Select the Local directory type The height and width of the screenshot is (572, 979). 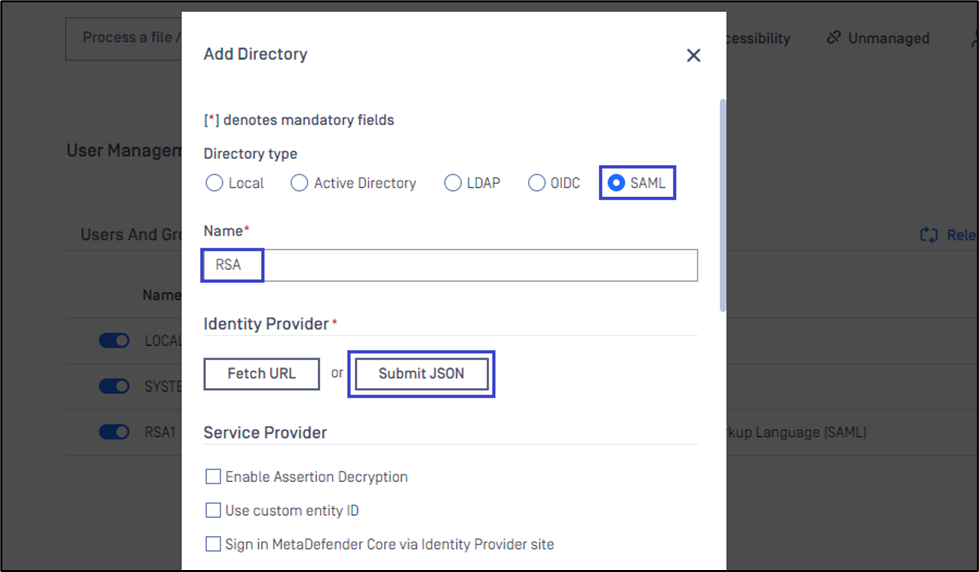pyautogui.click(x=215, y=183)
